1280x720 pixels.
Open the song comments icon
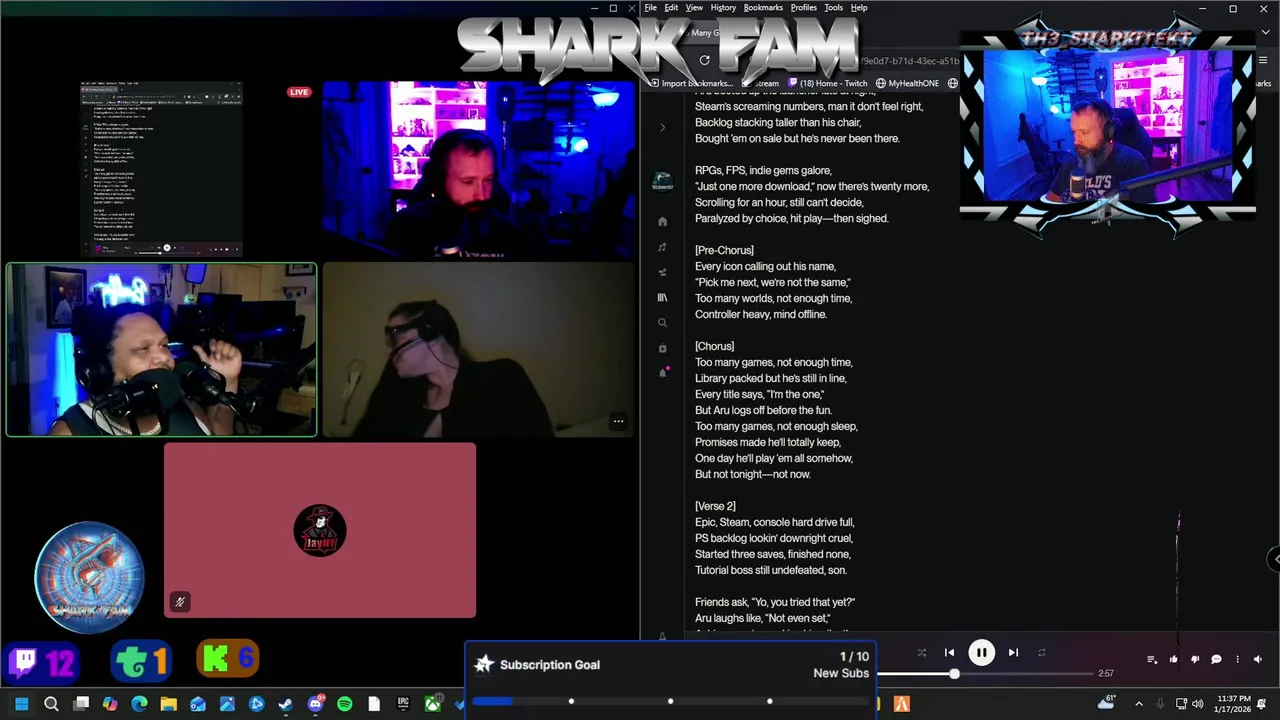(x=1216, y=659)
